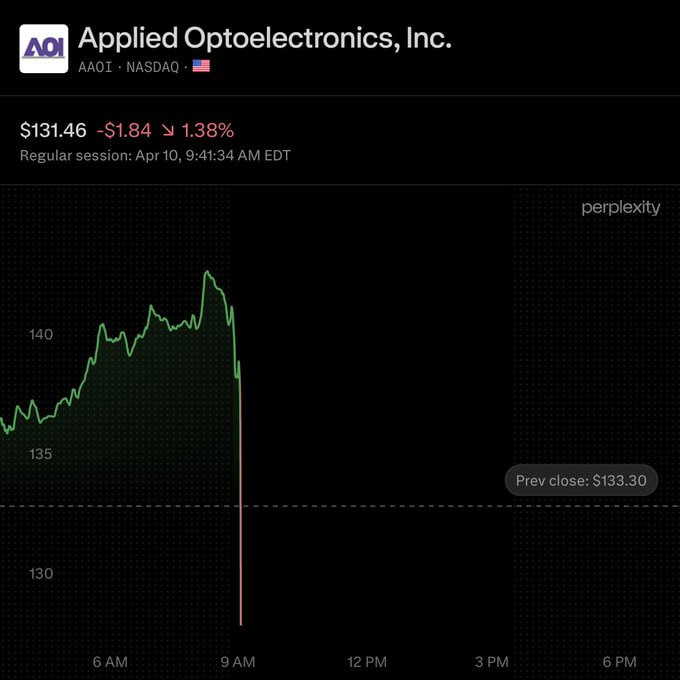Click the $131.46 current price
Screen dimensions: 680x680
[53, 130]
